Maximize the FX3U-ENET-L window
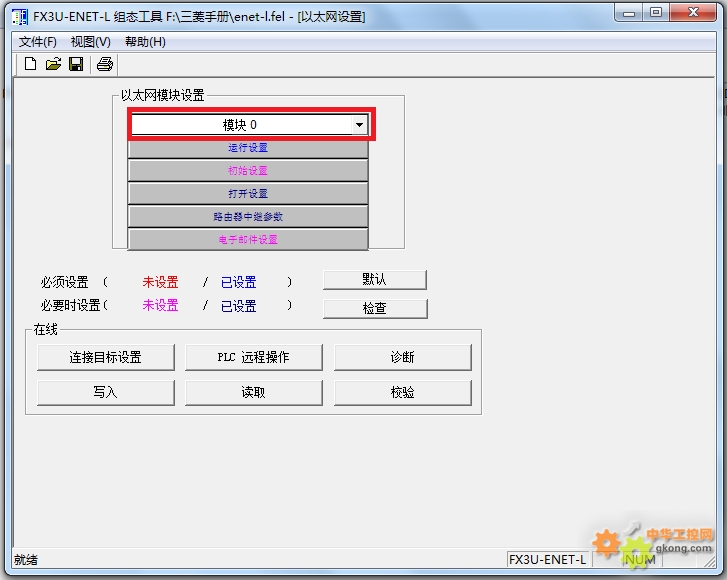Screen dimensions: 727x580 [656, 13]
